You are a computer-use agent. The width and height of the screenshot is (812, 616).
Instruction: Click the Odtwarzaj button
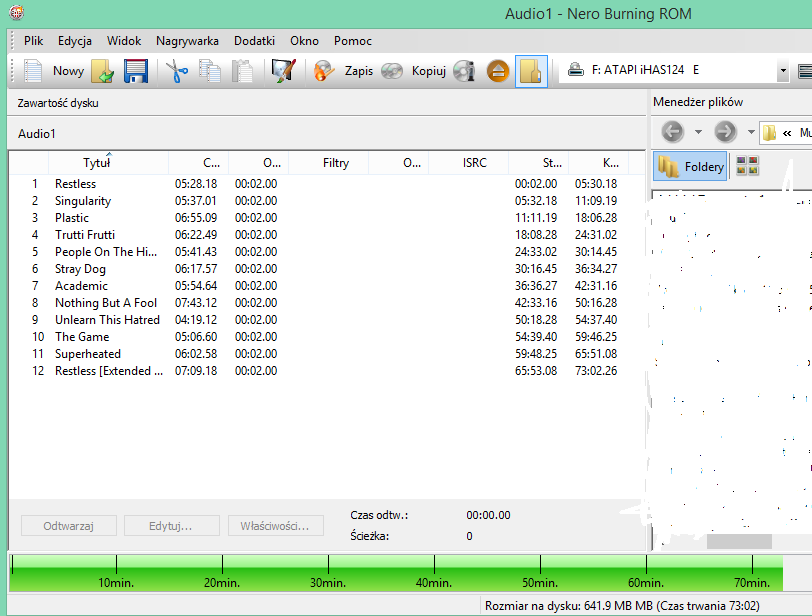coord(69,526)
